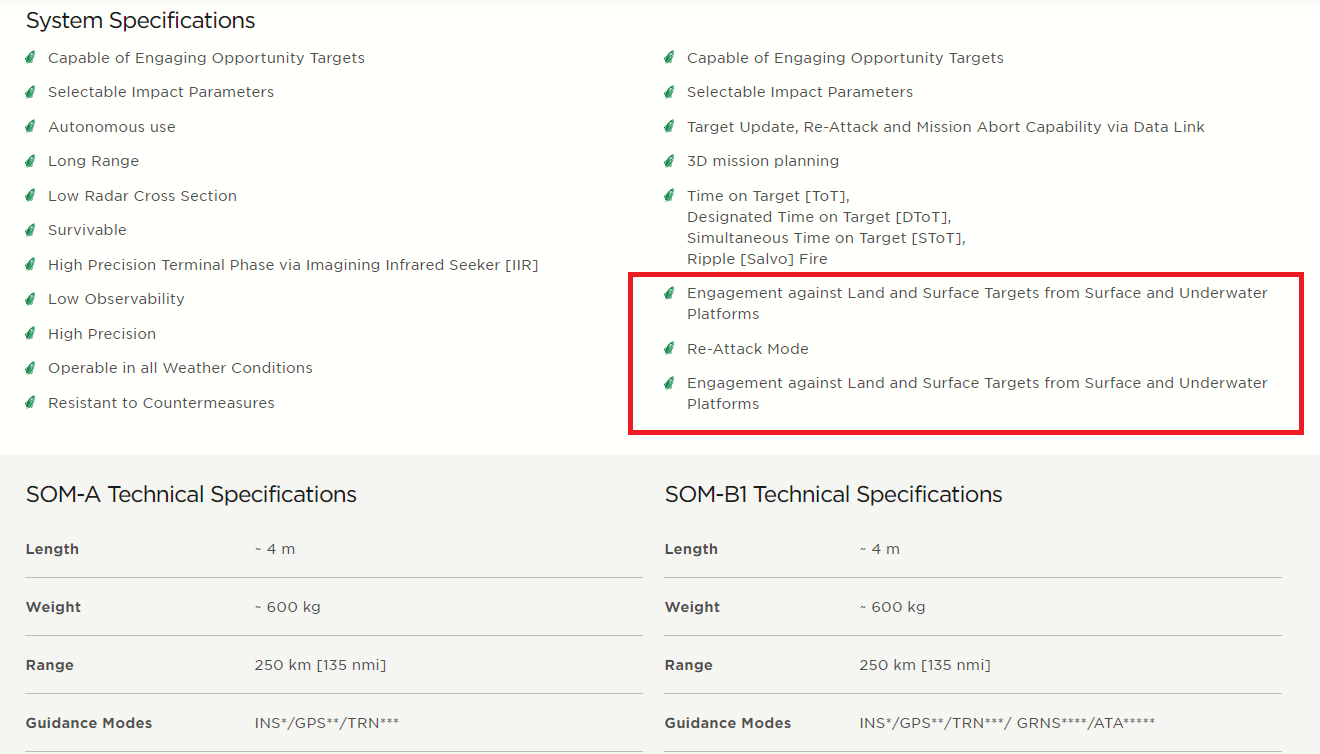Click the bullet icon beside Low Radar Cross Section

[31, 196]
